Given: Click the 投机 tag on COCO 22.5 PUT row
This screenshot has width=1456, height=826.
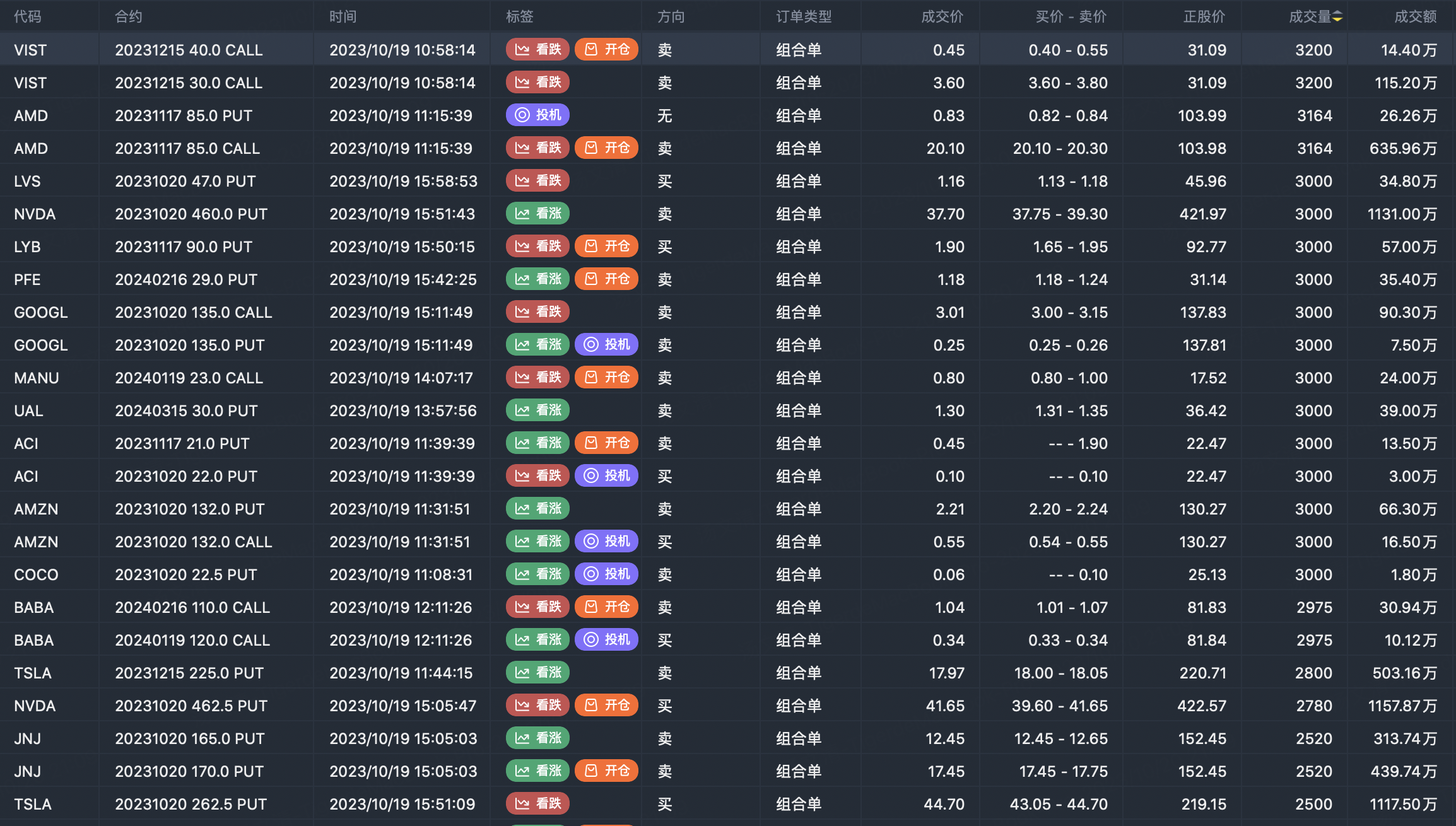Looking at the screenshot, I should coord(607,574).
